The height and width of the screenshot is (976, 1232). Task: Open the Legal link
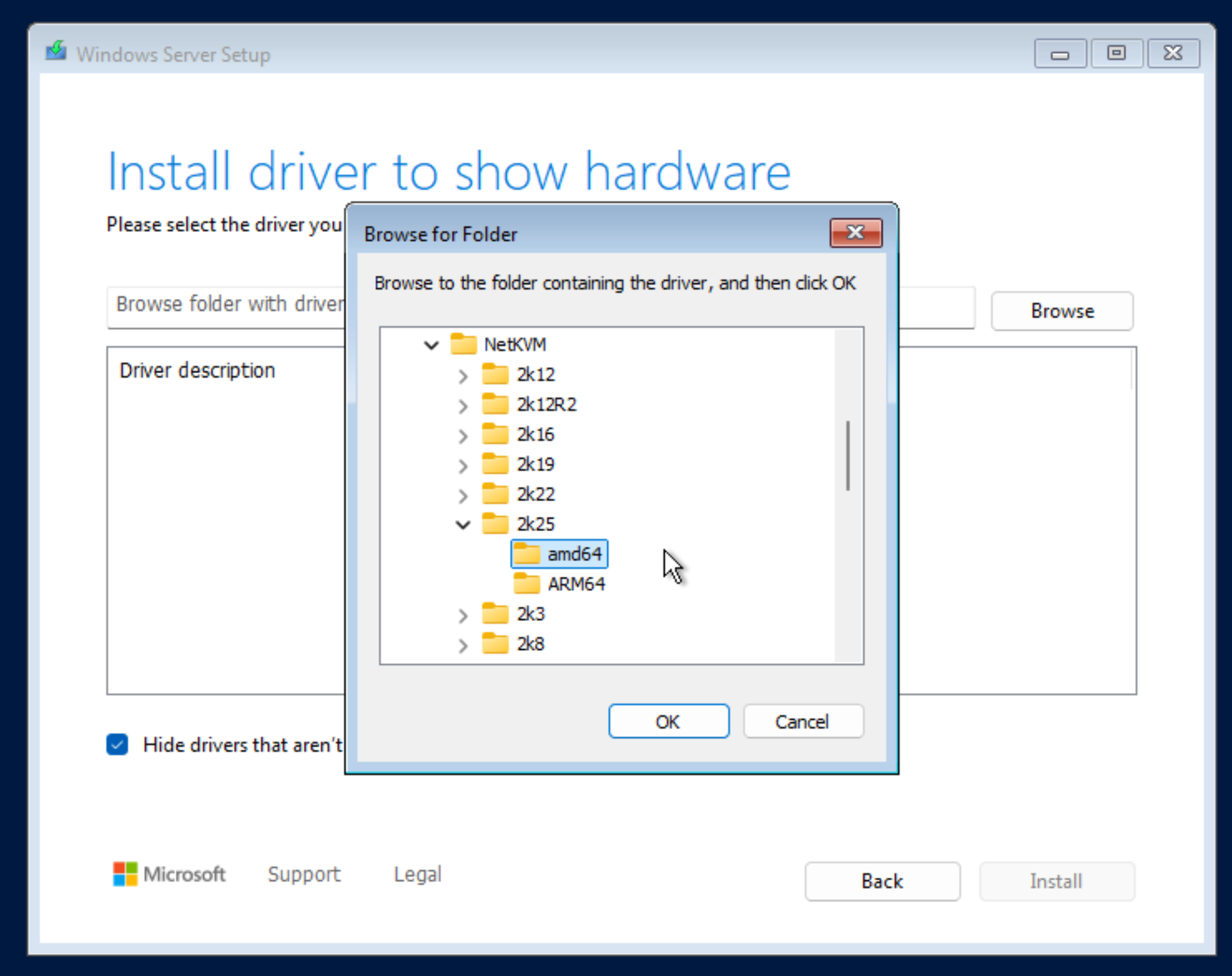point(417,874)
